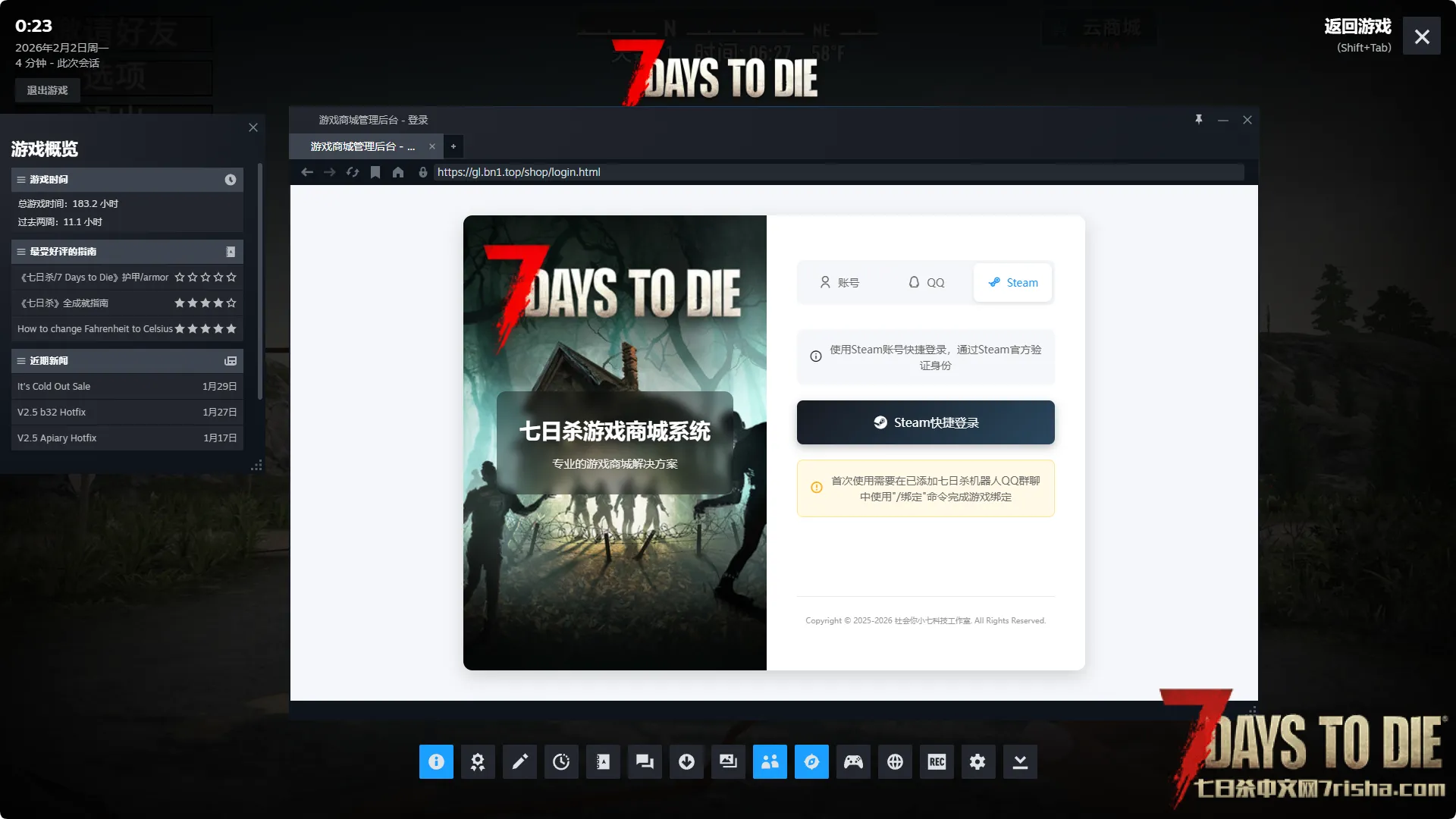Open the guides book icon
The height and width of the screenshot is (819, 1456).
coord(603,761)
